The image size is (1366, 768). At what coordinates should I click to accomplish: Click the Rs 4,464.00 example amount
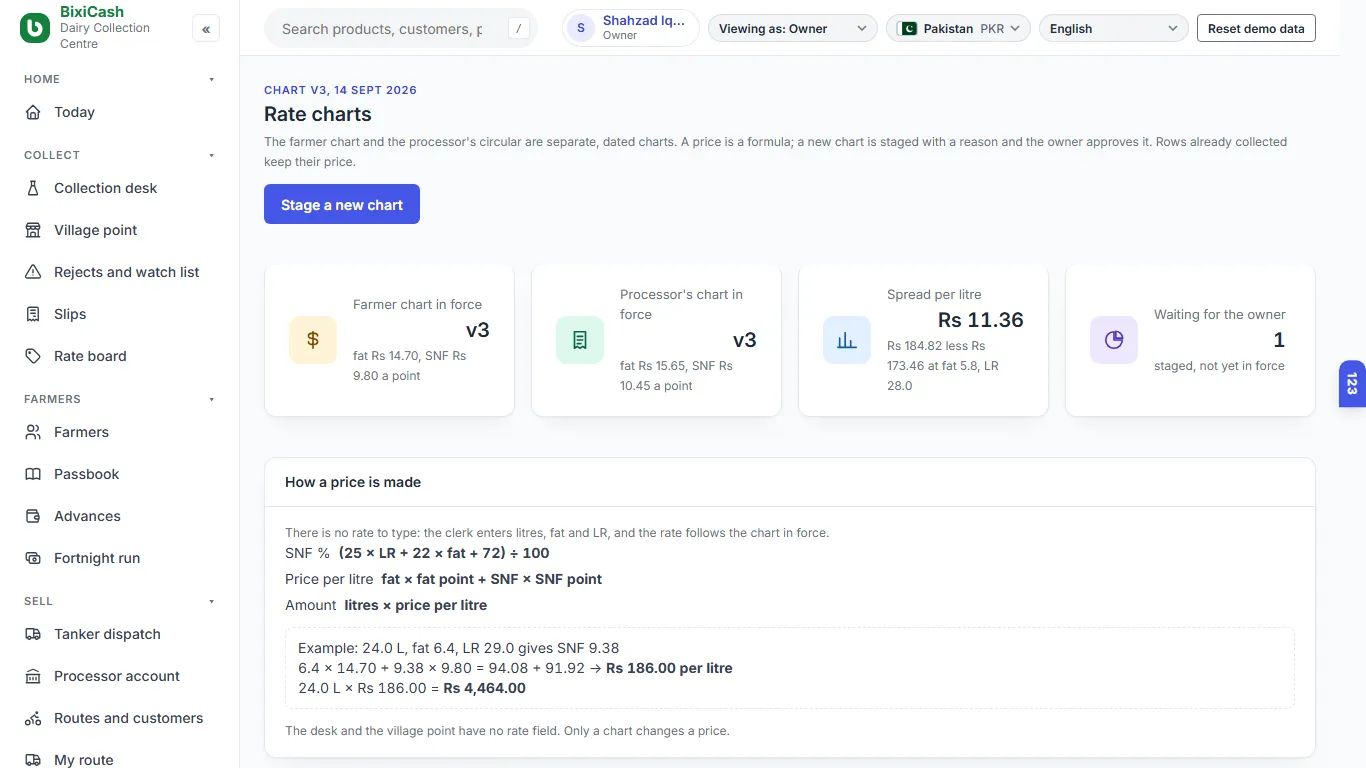coord(485,688)
